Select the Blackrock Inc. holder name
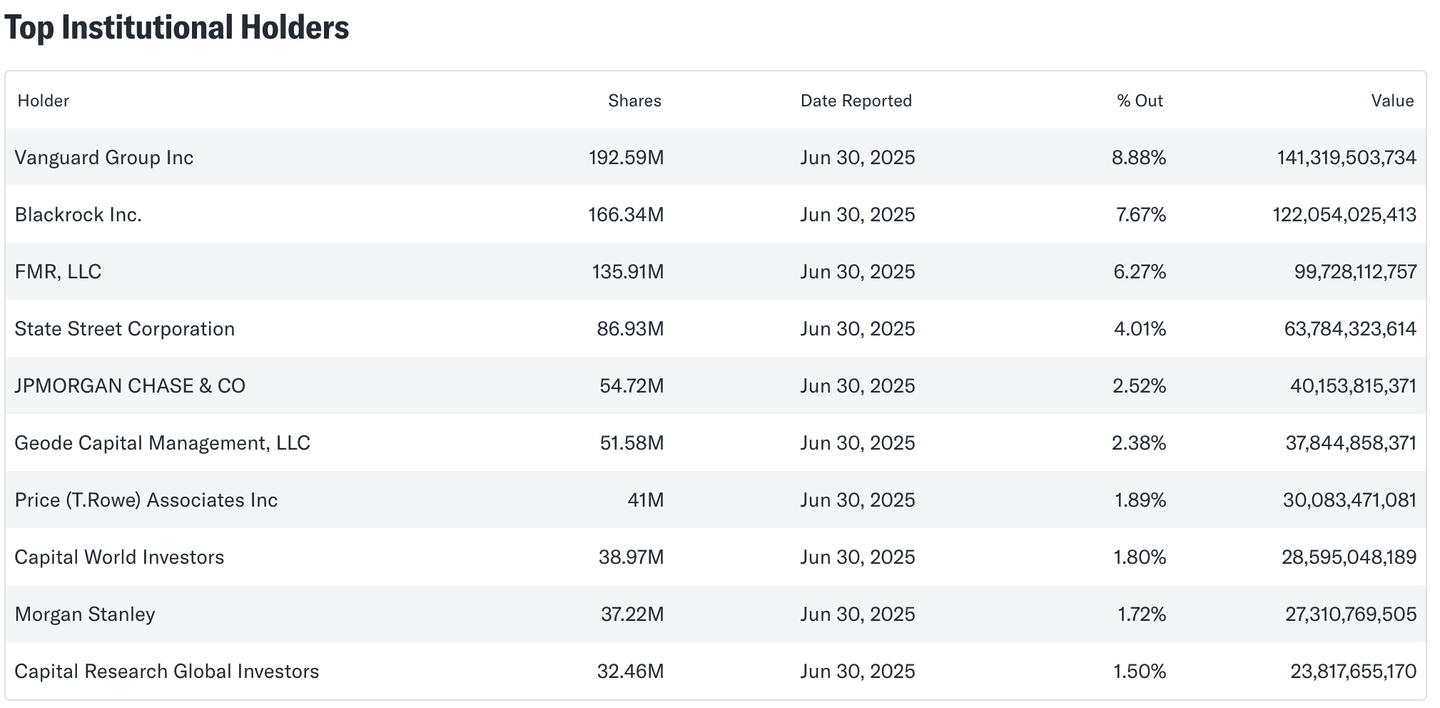1440x708 pixels. 78,214
